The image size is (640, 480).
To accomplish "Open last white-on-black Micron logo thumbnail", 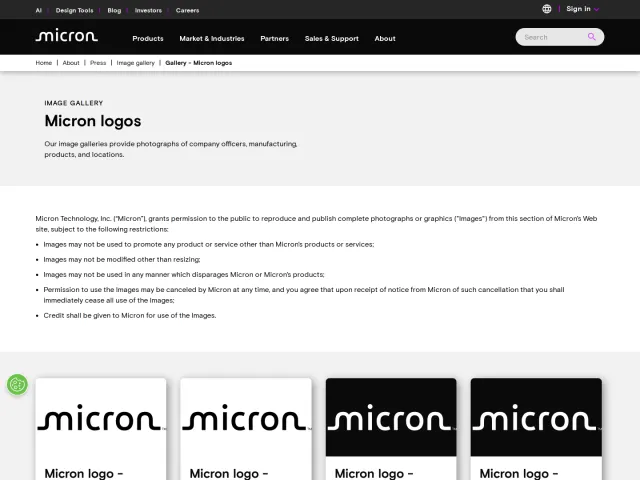I will tap(536, 417).
